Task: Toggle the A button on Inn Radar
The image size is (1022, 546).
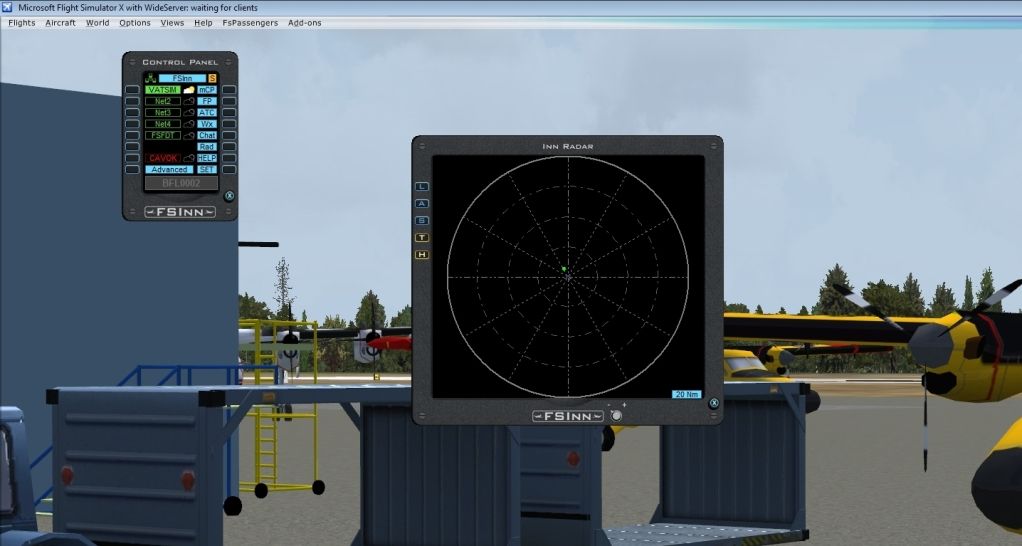Action: (422, 203)
